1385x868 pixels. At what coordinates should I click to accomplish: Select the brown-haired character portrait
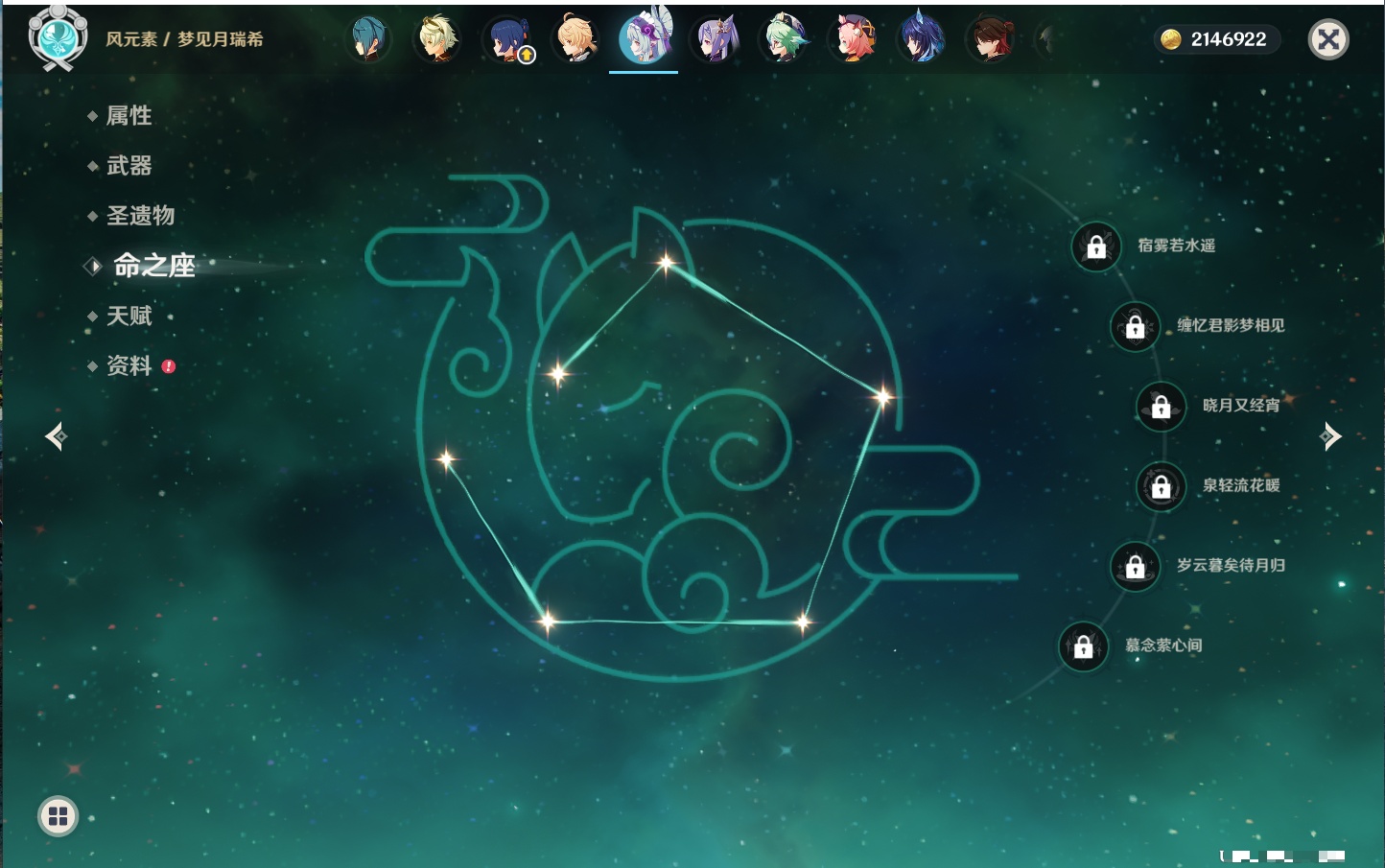point(992,39)
